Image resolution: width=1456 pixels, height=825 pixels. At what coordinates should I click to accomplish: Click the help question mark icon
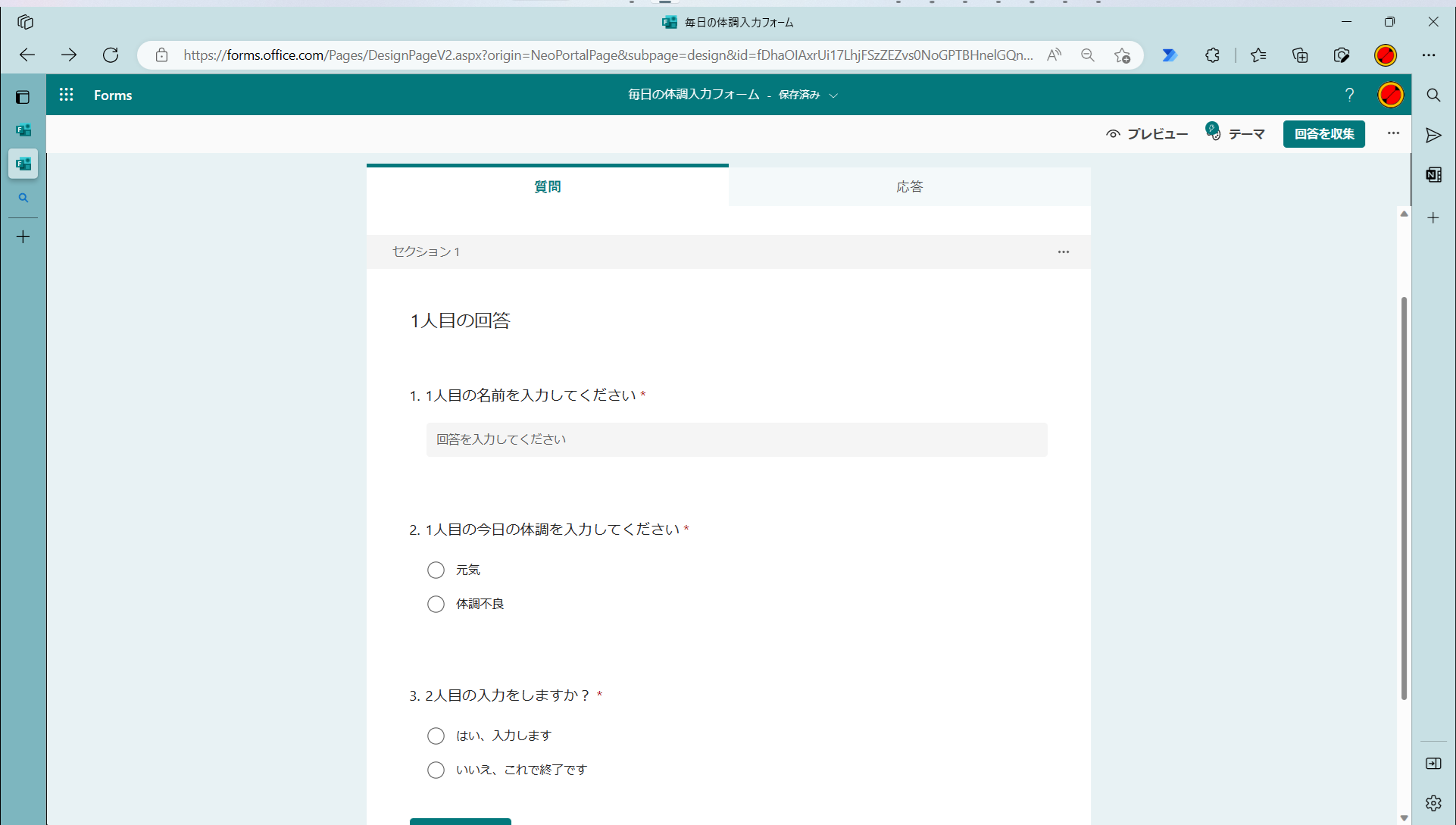1349,95
